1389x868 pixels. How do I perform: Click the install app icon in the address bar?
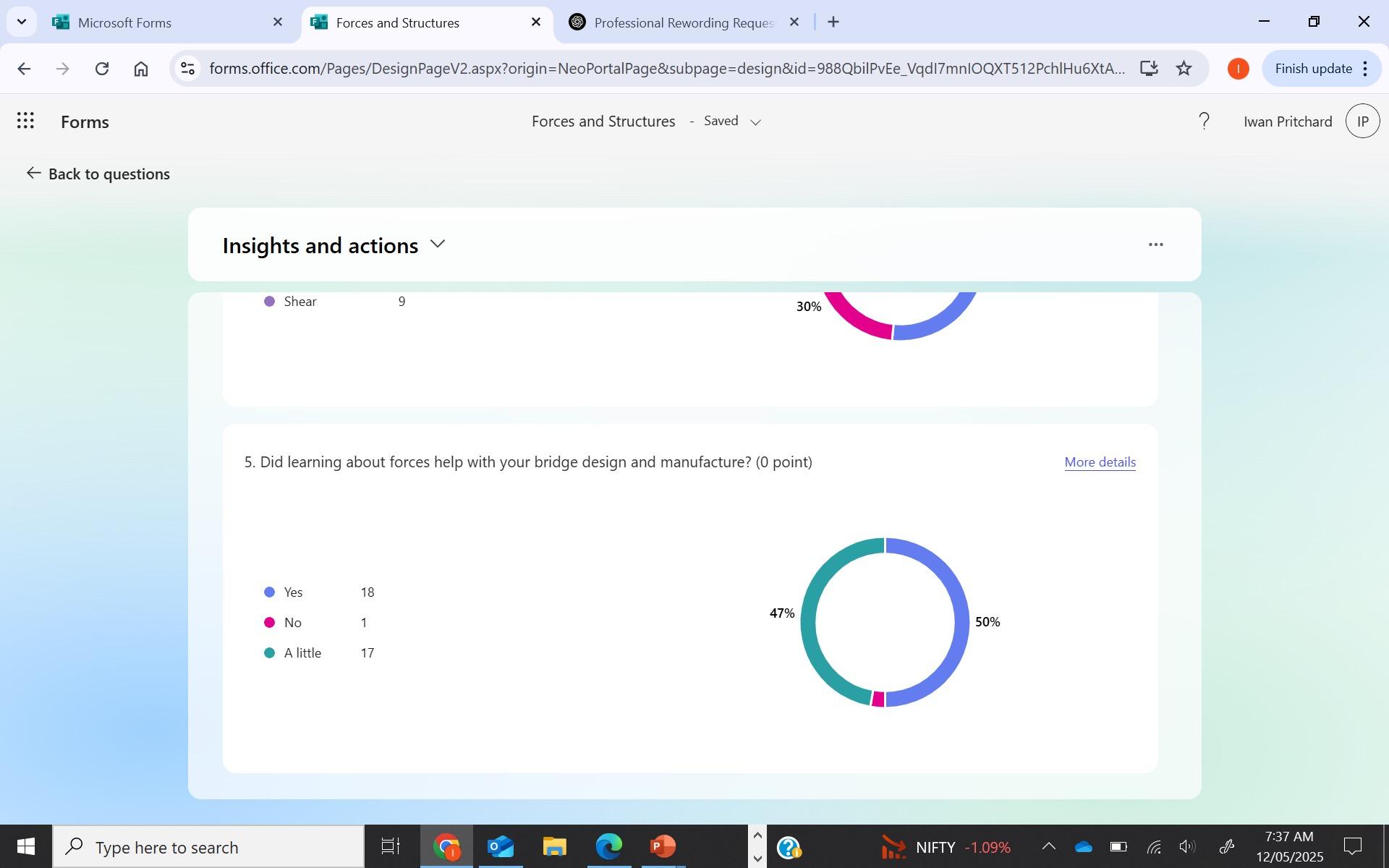point(1148,69)
